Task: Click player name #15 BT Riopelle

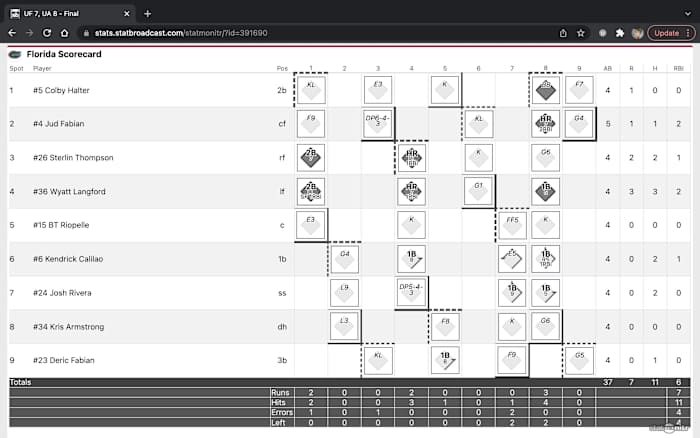Action: tap(61, 225)
